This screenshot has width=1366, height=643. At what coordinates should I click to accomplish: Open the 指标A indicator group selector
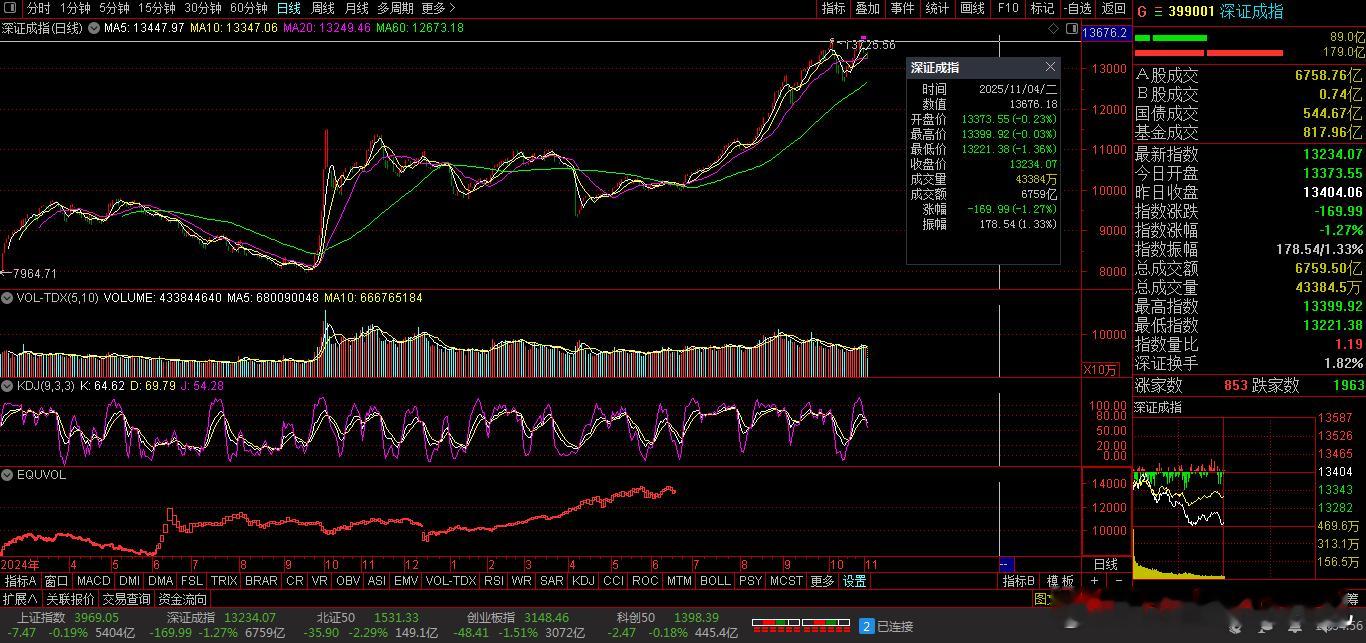click(20, 581)
